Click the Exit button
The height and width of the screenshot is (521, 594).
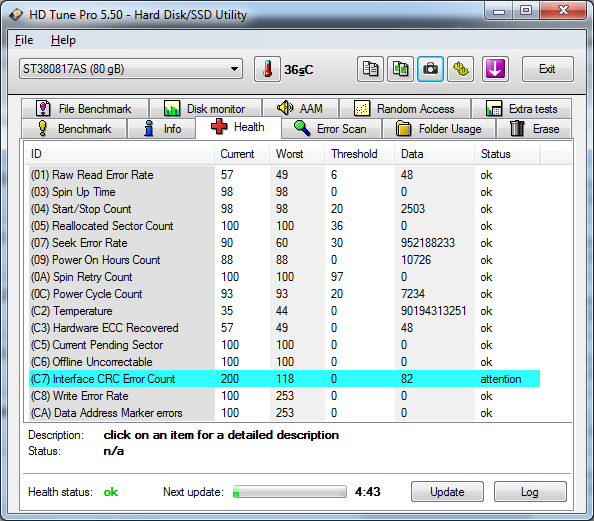(547, 69)
